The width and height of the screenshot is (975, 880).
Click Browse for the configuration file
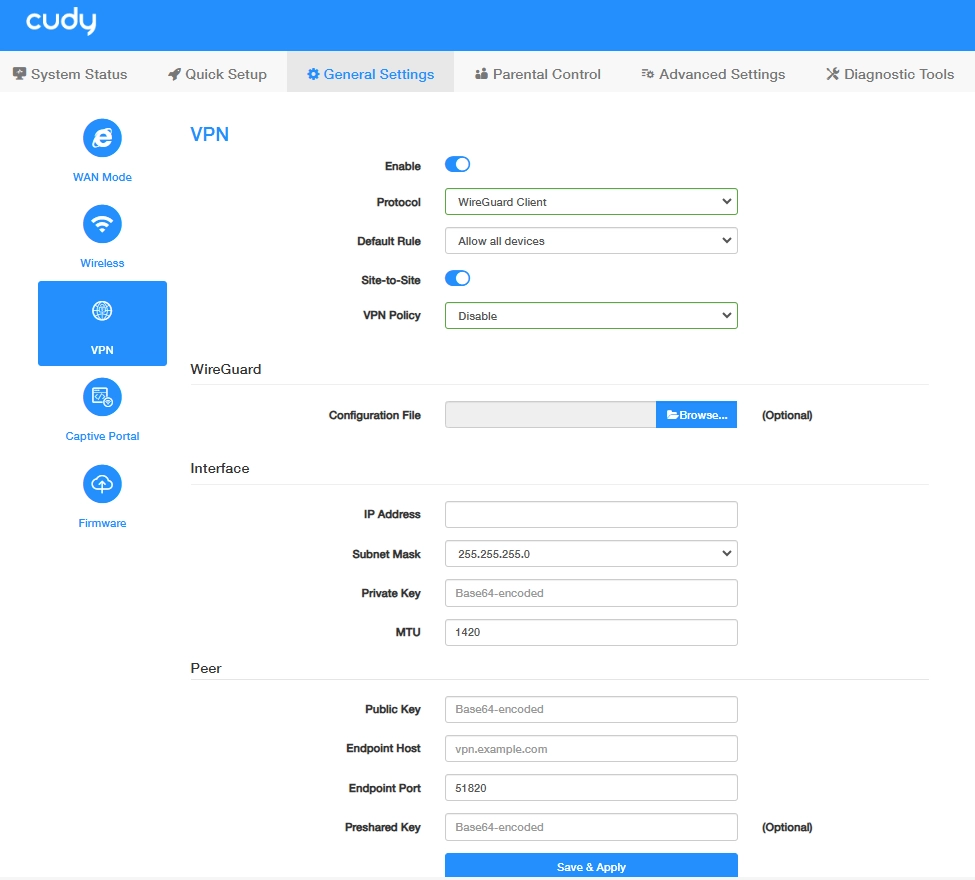696,415
